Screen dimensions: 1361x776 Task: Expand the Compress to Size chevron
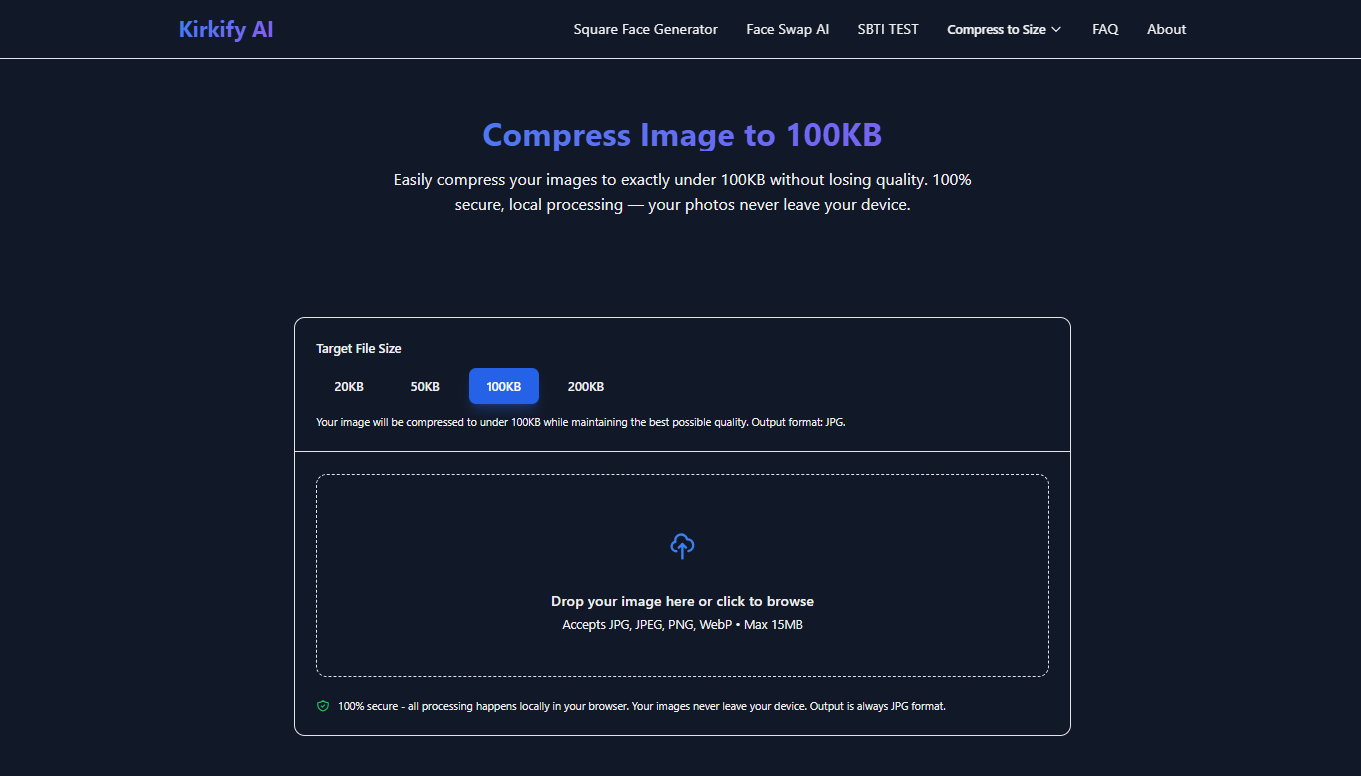(x=1056, y=30)
